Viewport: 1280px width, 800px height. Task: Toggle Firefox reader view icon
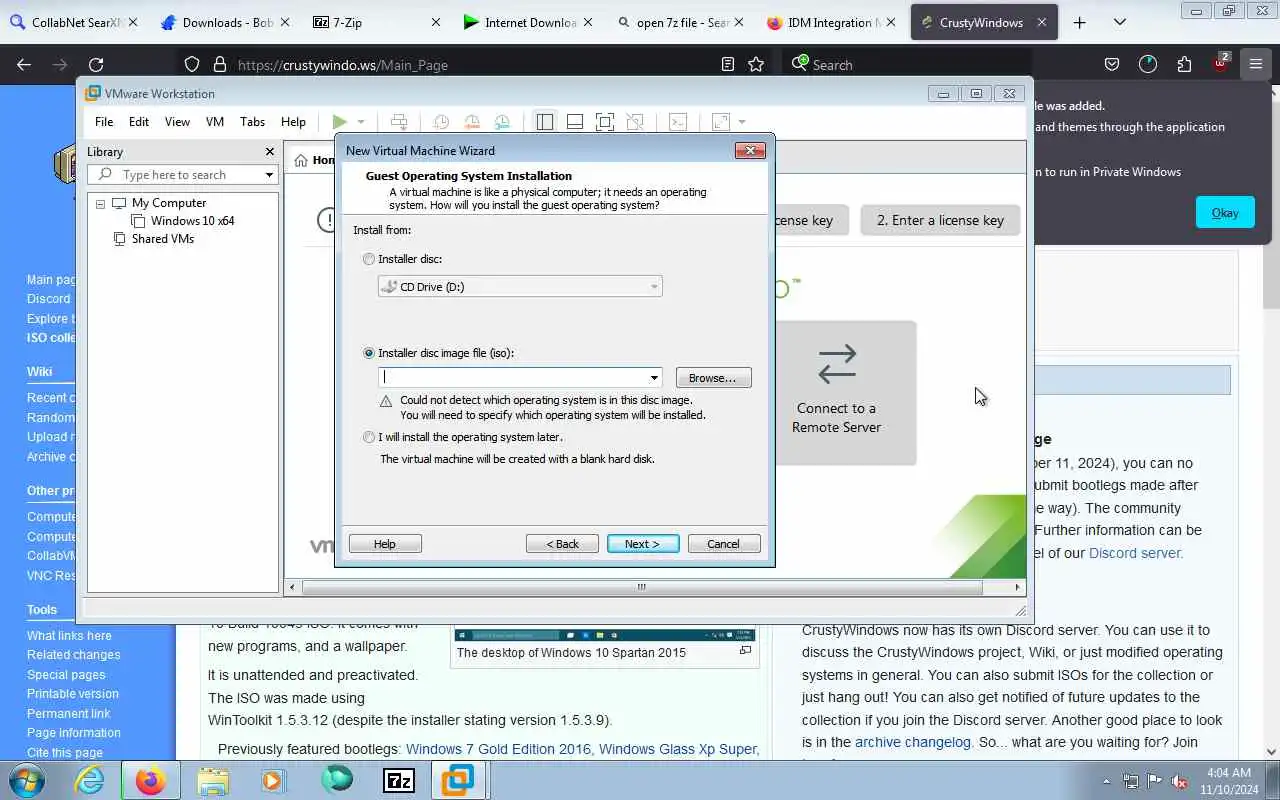pos(728,64)
